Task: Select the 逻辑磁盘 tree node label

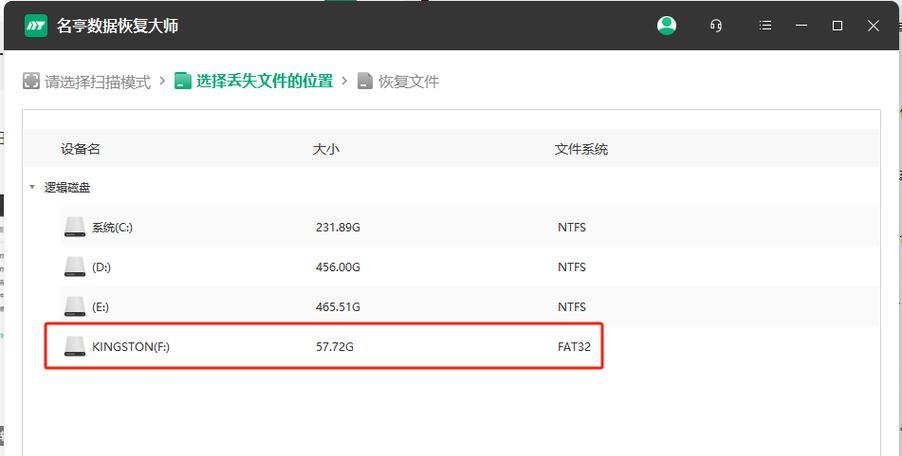Action: point(67,187)
